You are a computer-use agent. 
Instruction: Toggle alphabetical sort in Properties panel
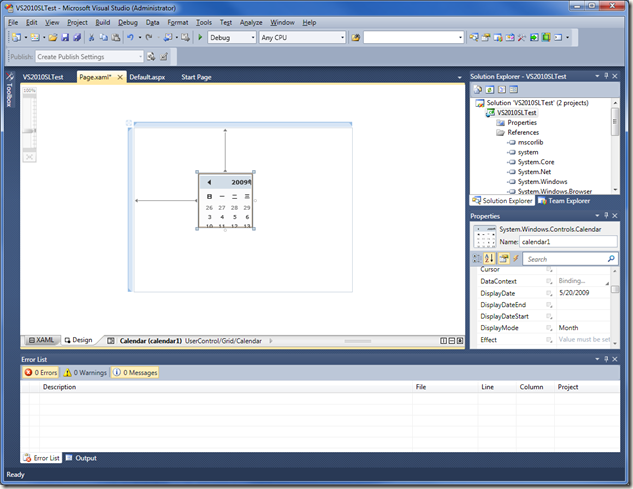489,258
